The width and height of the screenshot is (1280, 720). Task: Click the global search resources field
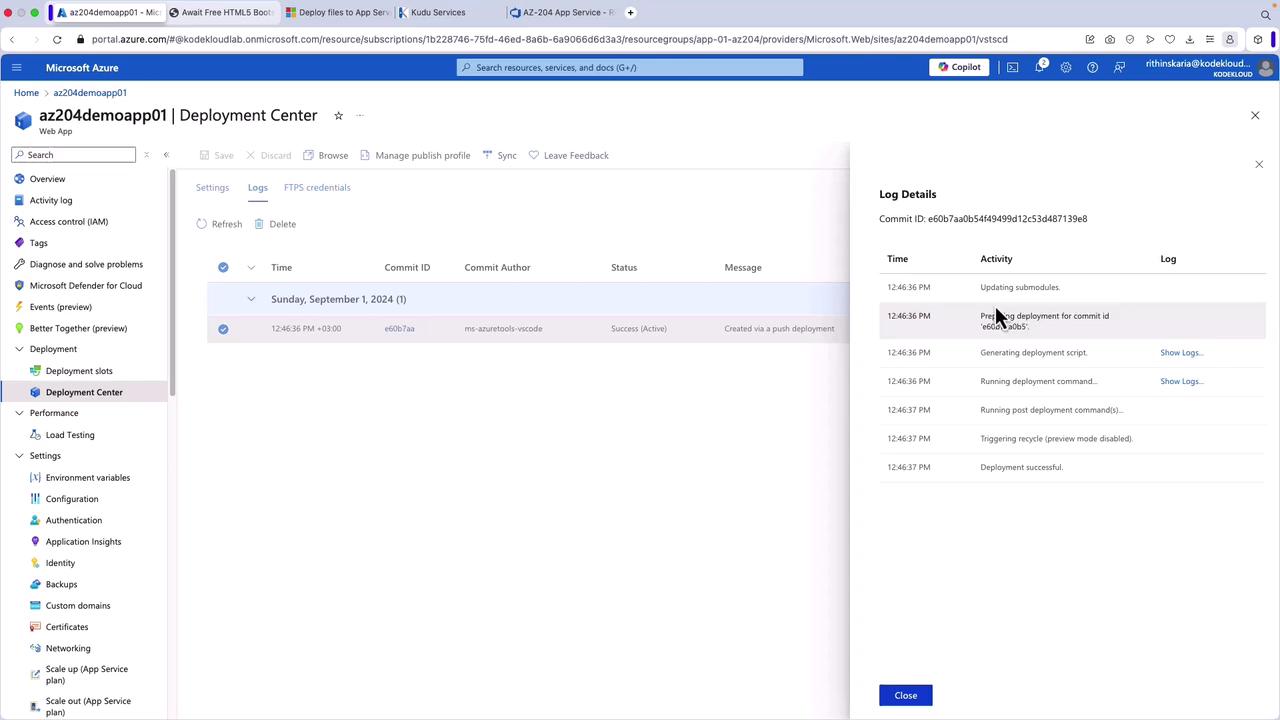[630, 67]
